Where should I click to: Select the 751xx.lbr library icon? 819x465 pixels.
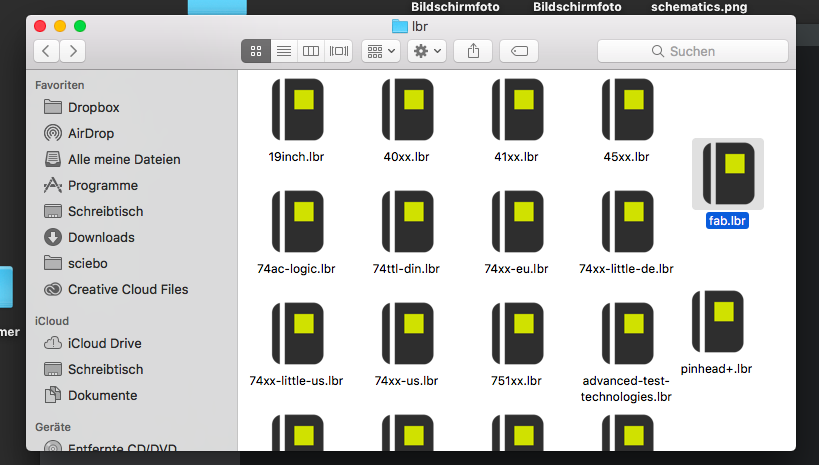(518, 333)
